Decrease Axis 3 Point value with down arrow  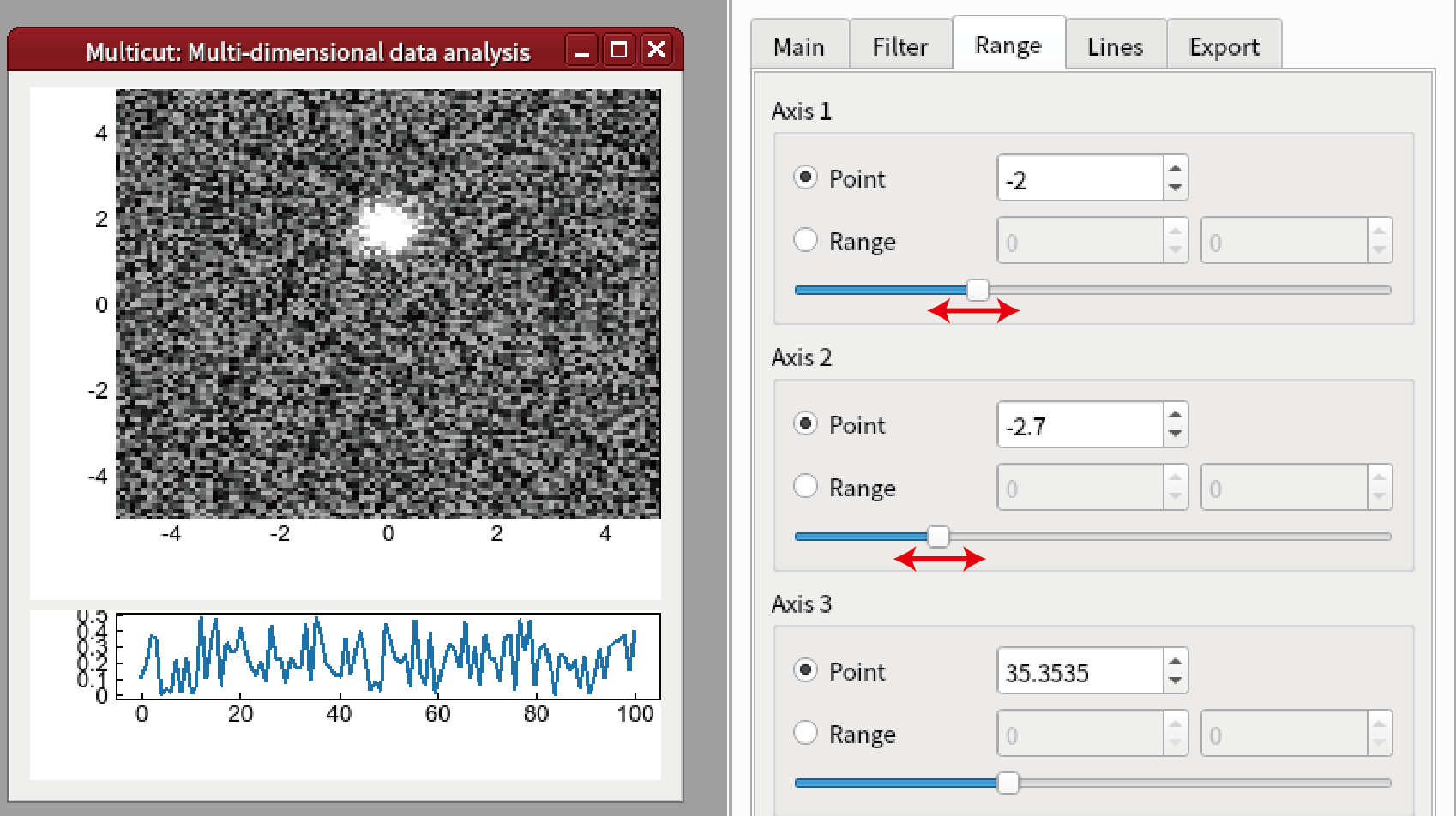click(1176, 681)
